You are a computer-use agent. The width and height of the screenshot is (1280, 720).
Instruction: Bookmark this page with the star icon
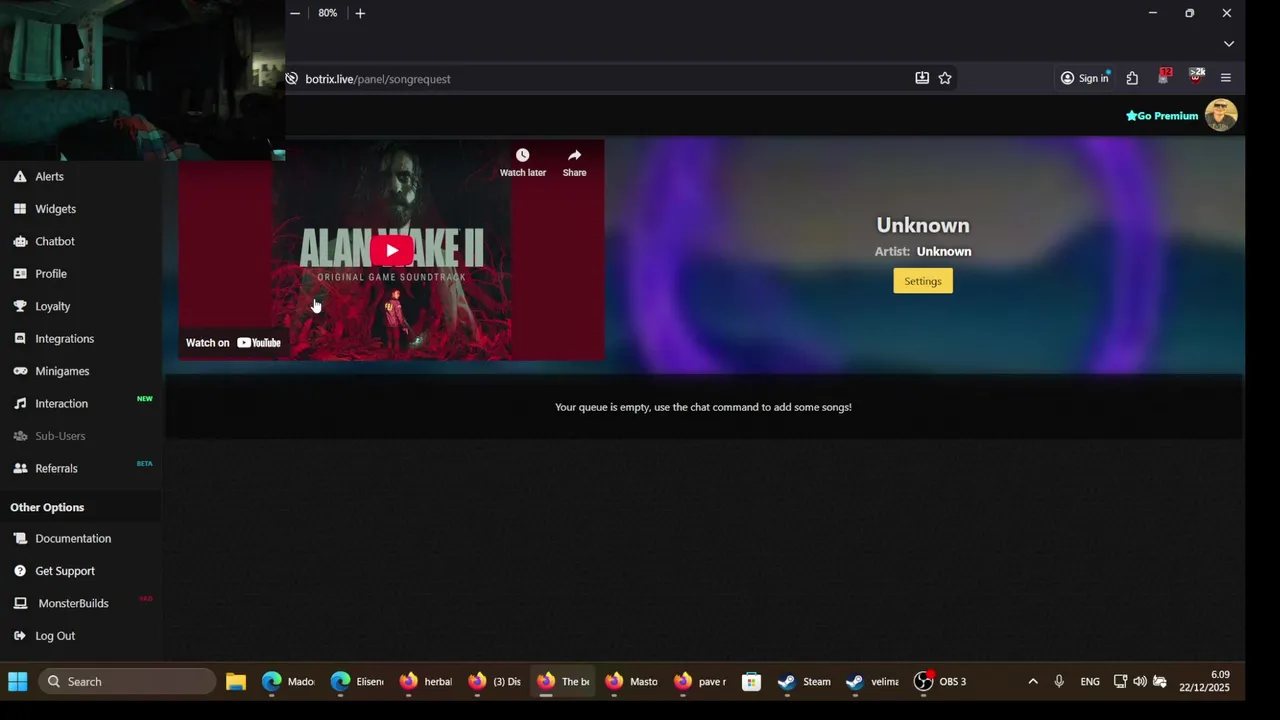click(945, 78)
